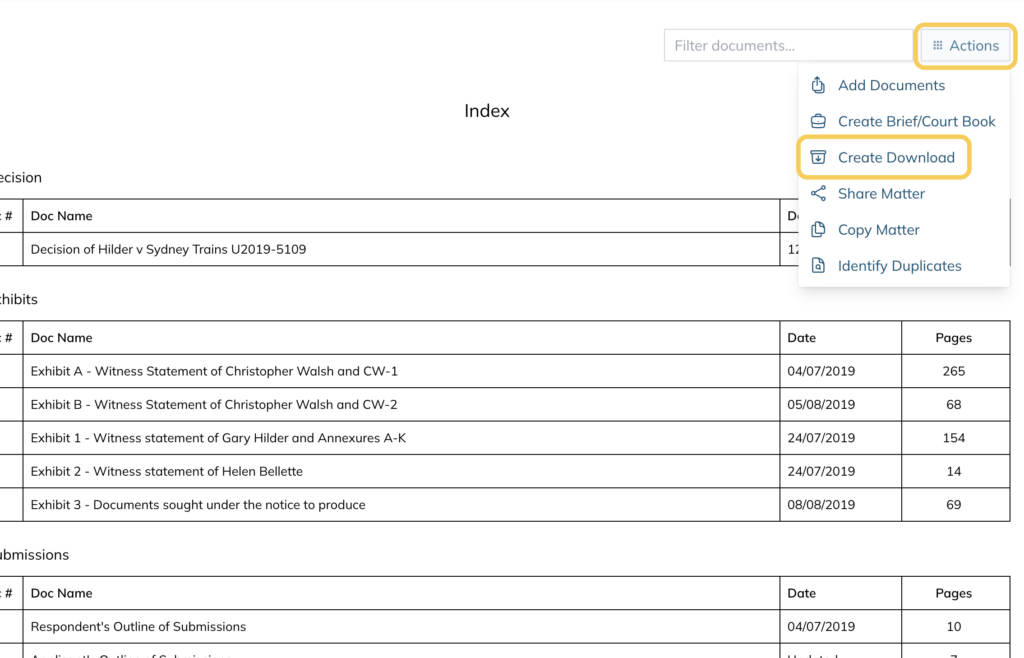
Task: Click the upload icon beside Add Documents
Action: pos(818,85)
